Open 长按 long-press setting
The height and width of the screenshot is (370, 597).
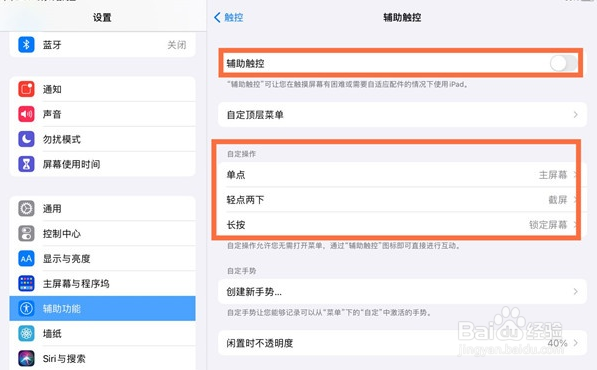point(402,225)
